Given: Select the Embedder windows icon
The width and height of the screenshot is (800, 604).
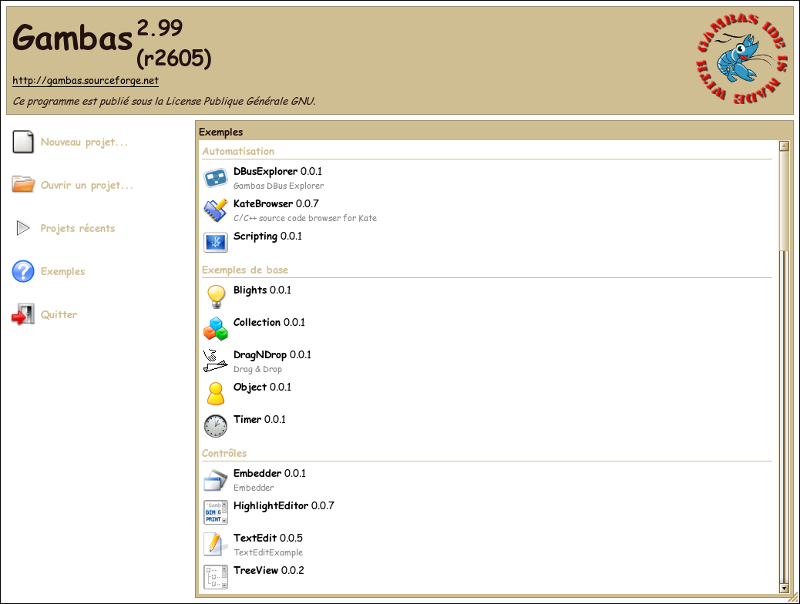Looking at the screenshot, I should (x=215, y=480).
